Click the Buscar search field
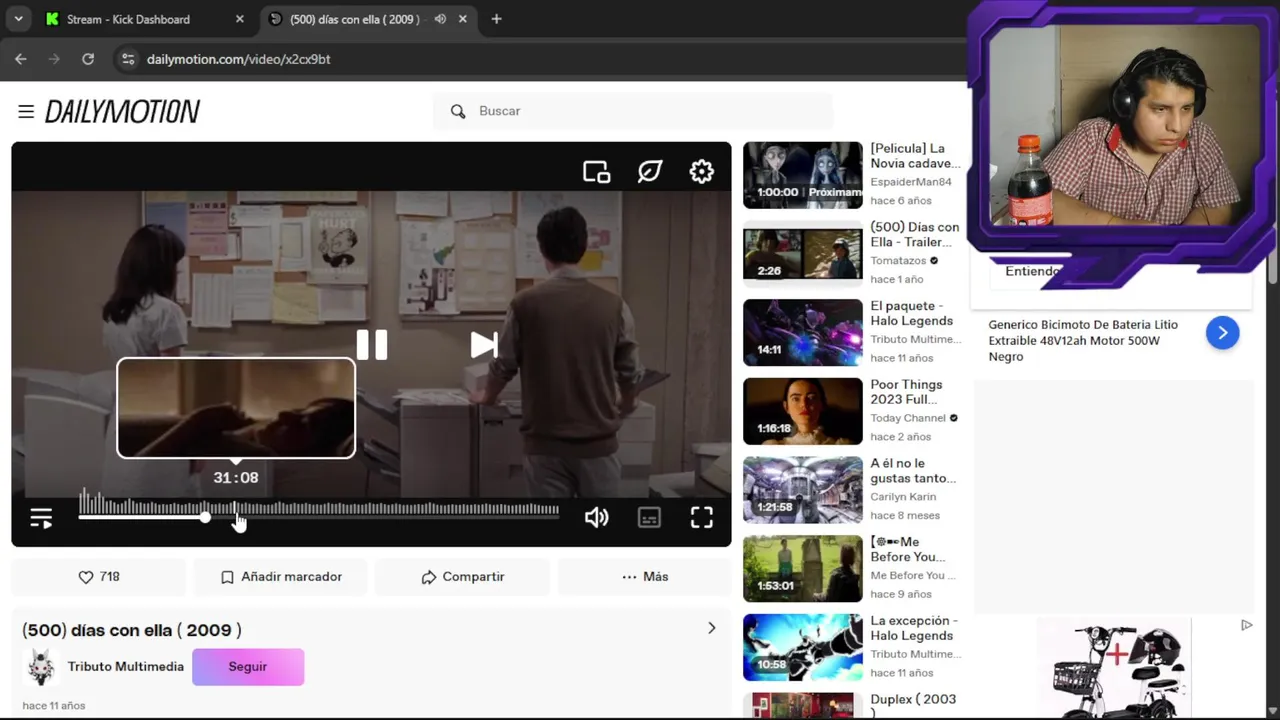This screenshot has height=720, width=1280. [633, 111]
